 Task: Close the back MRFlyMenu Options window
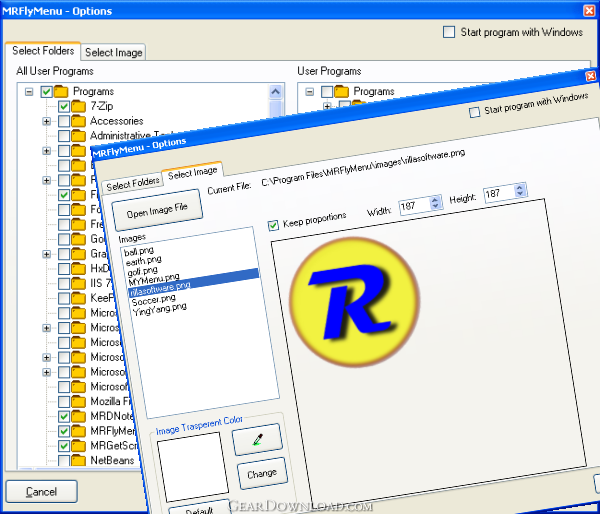(x=589, y=10)
